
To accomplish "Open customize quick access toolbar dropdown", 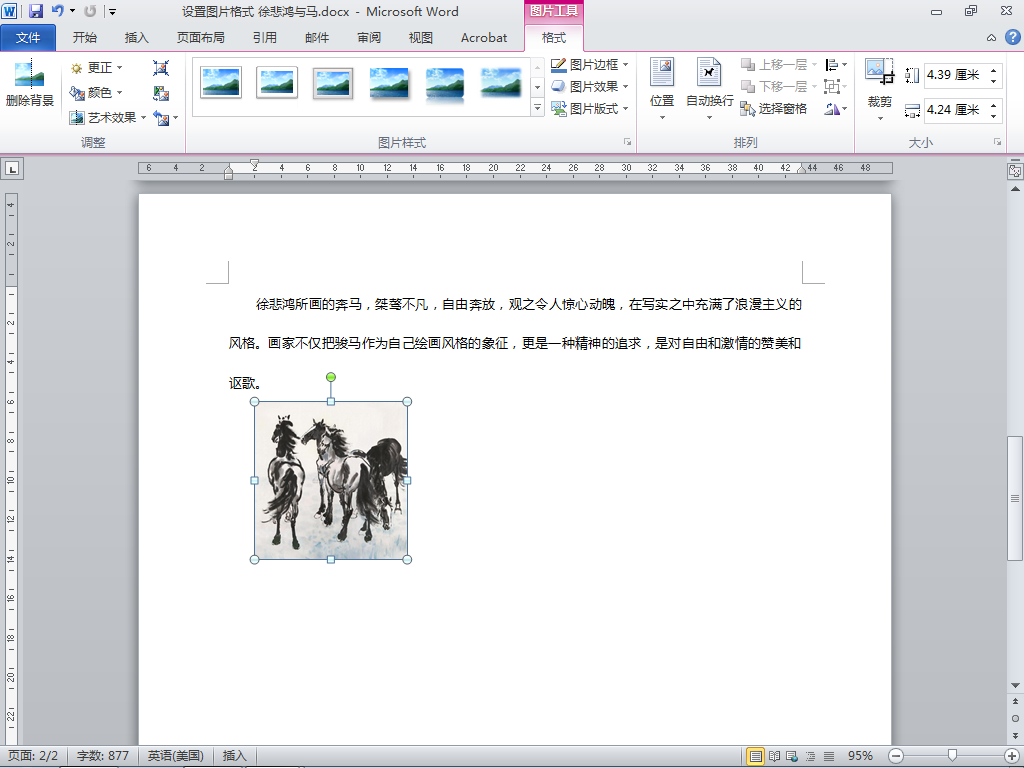I will (112, 11).
